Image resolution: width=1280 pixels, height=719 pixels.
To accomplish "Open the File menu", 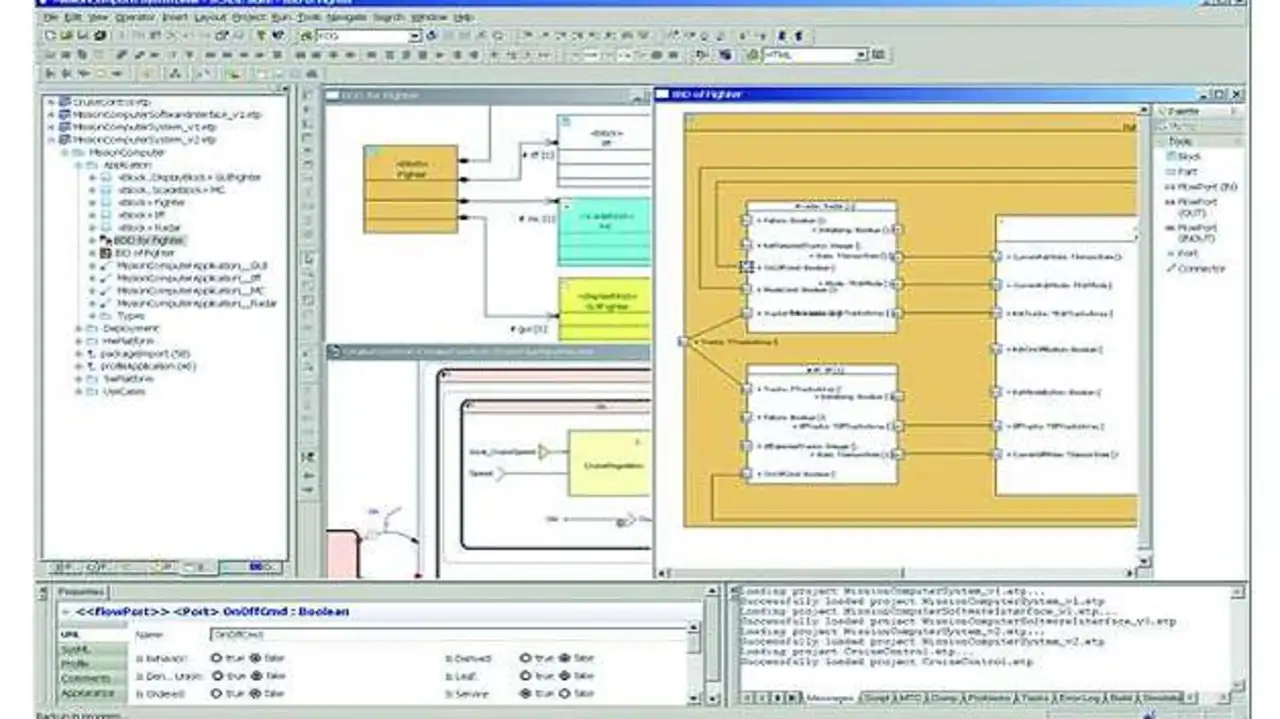I will [x=50, y=18].
